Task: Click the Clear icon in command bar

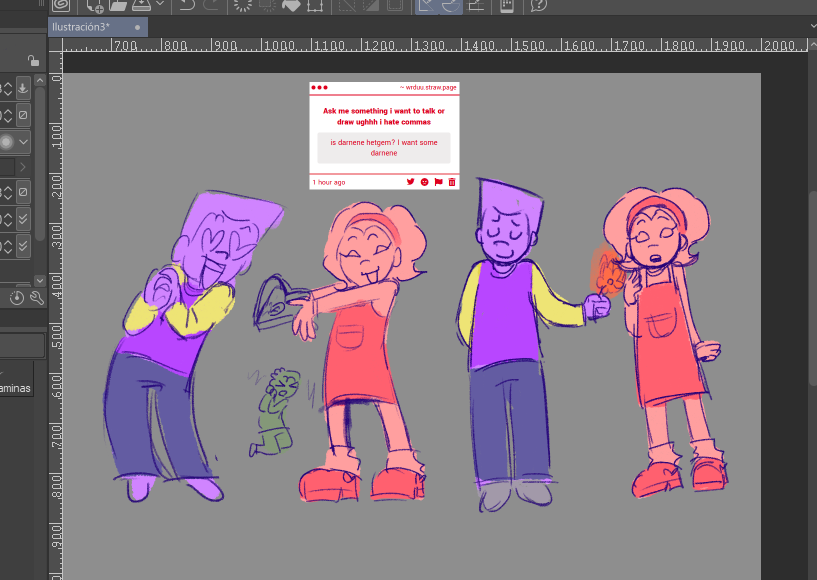Action: (243, 5)
